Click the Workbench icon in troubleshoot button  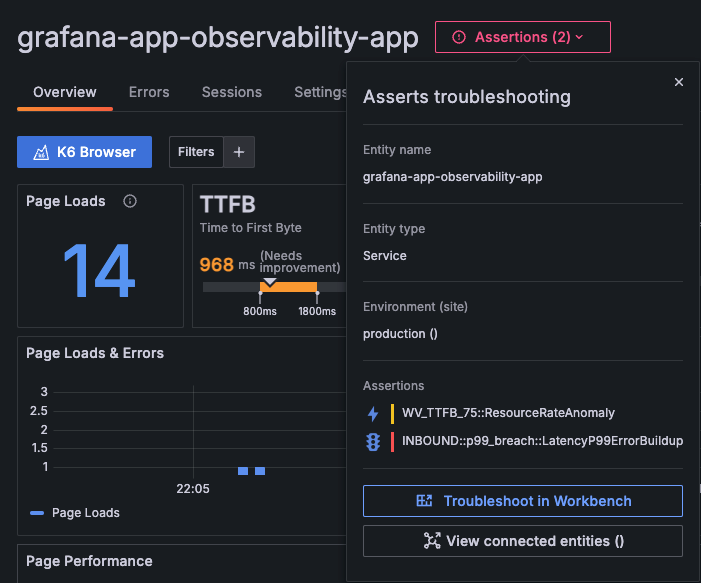click(423, 501)
